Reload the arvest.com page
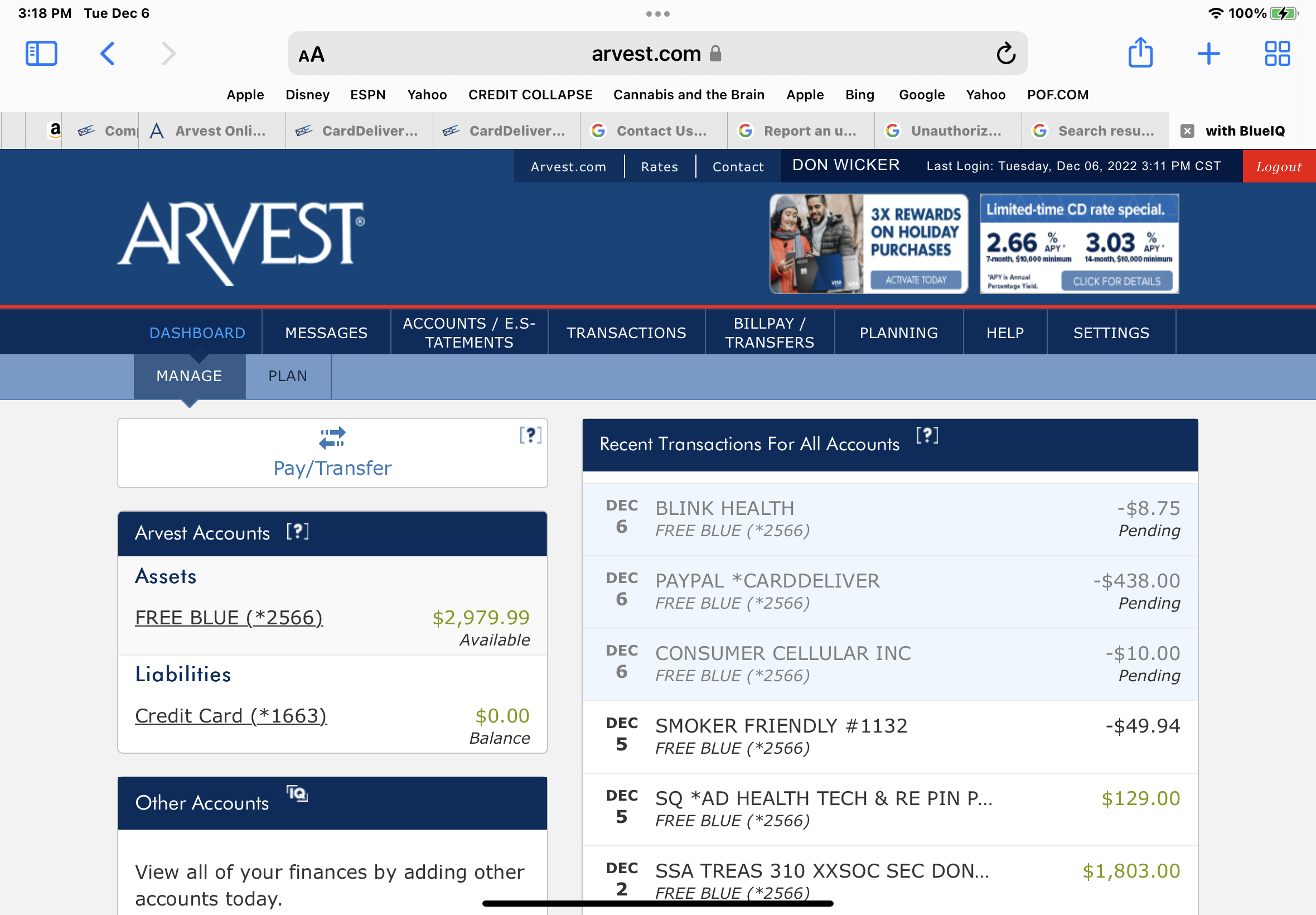The image size is (1316, 915). [1005, 54]
